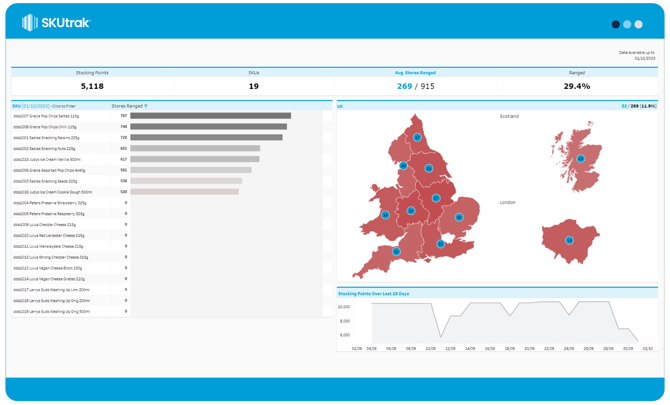Click the SKUtrak logo in the header
This screenshot has height=405, width=670.
click(56, 22)
